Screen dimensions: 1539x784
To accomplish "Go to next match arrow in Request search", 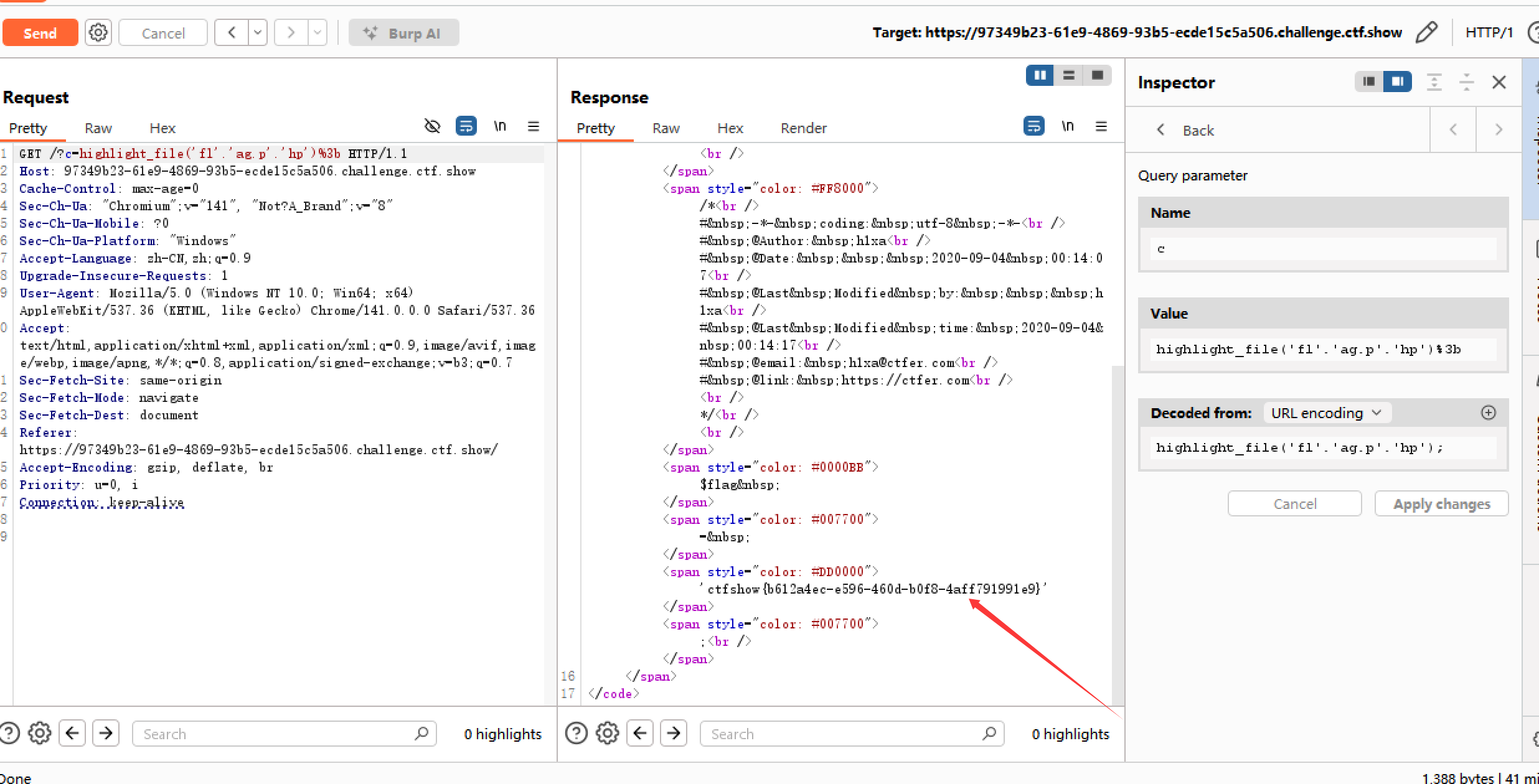I will [x=106, y=733].
